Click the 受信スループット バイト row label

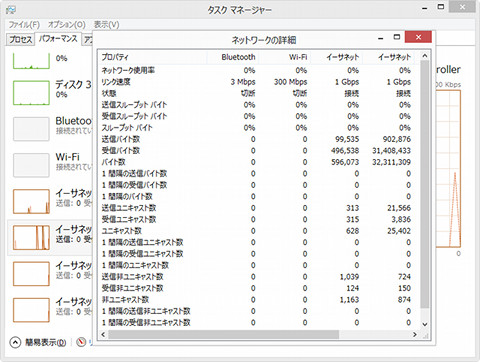tap(134, 116)
